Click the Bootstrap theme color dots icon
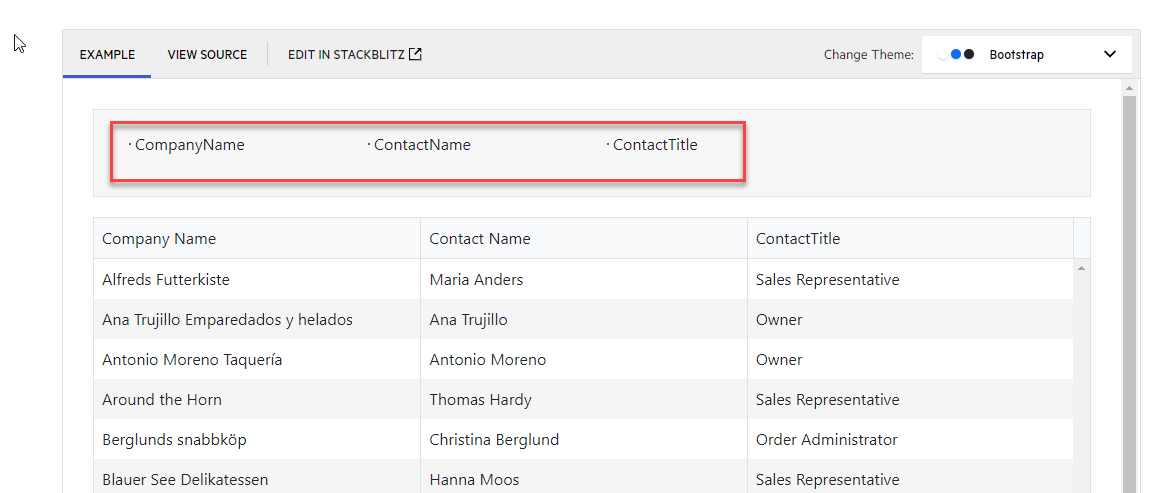This screenshot has height=493, width=1170. click(x=956, y=55)
